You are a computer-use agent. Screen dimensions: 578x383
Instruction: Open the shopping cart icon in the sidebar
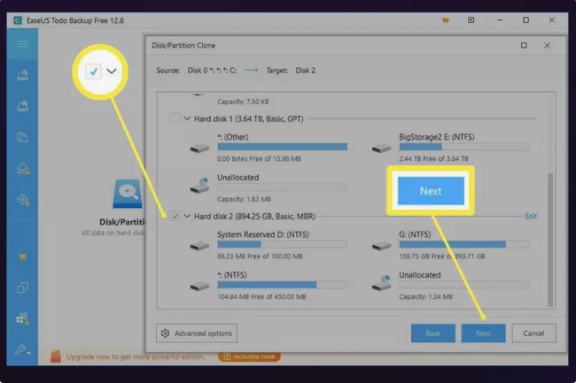[22, 257]
